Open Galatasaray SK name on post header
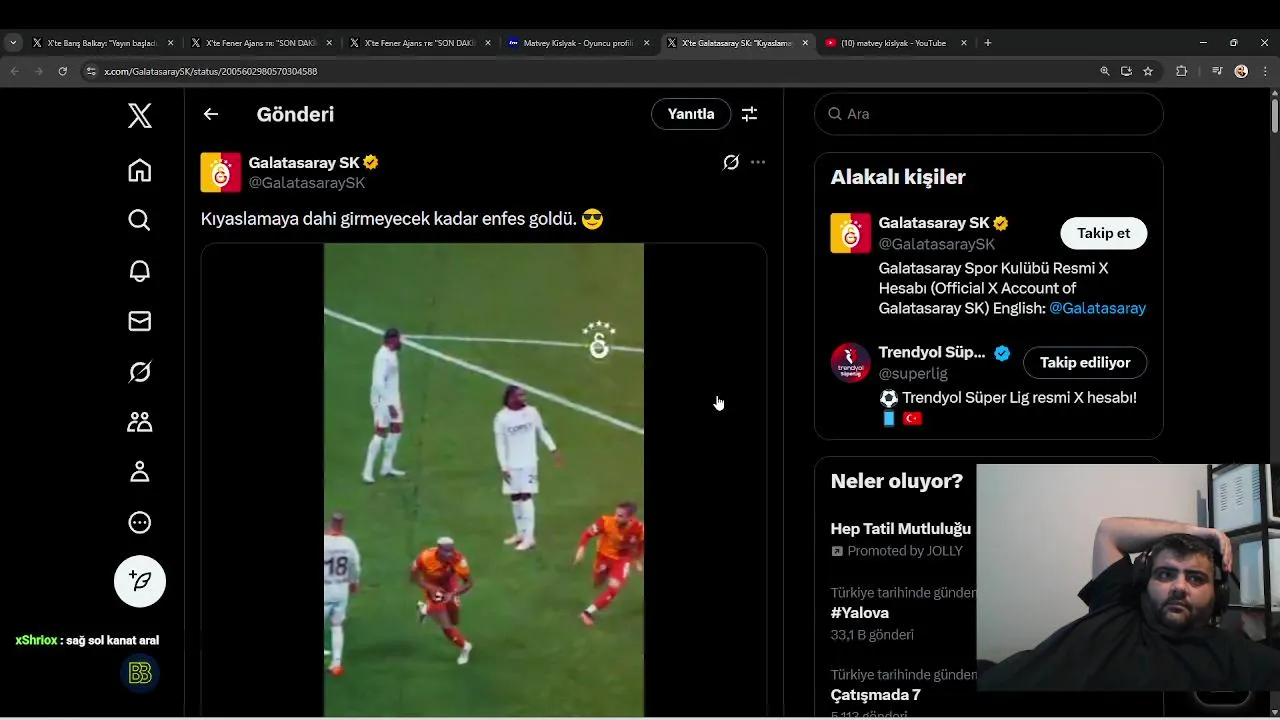This screenshot has width=1280, height=720. pos(304,162)
